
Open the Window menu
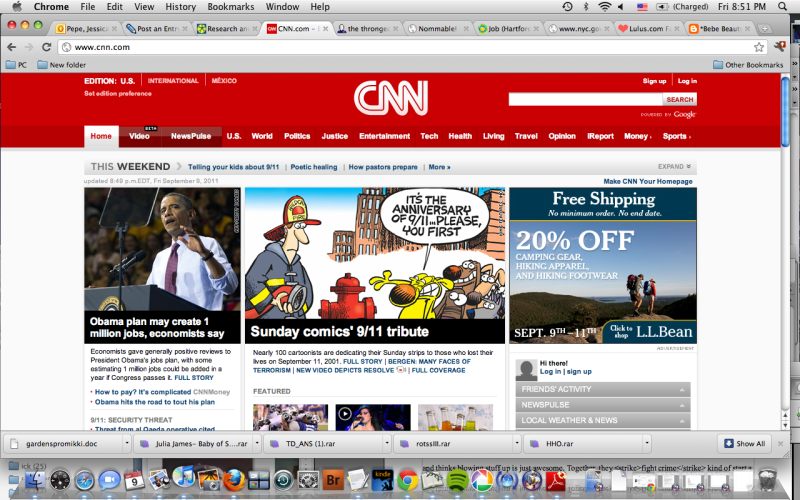pyautogui.click(x=282, y=7)
